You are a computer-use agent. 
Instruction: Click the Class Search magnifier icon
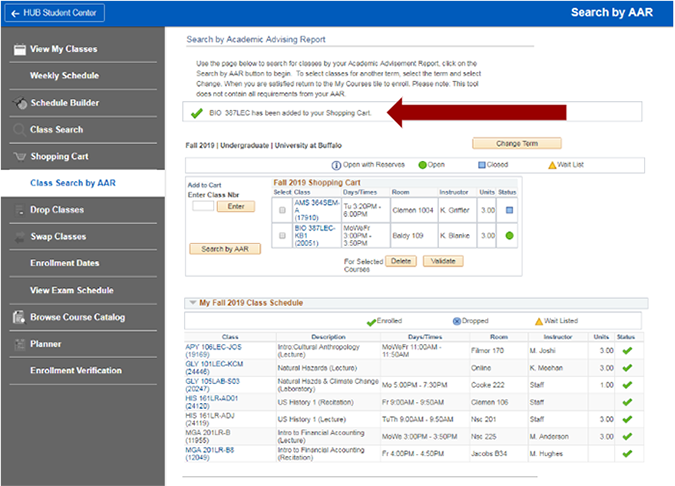(19, 130)
